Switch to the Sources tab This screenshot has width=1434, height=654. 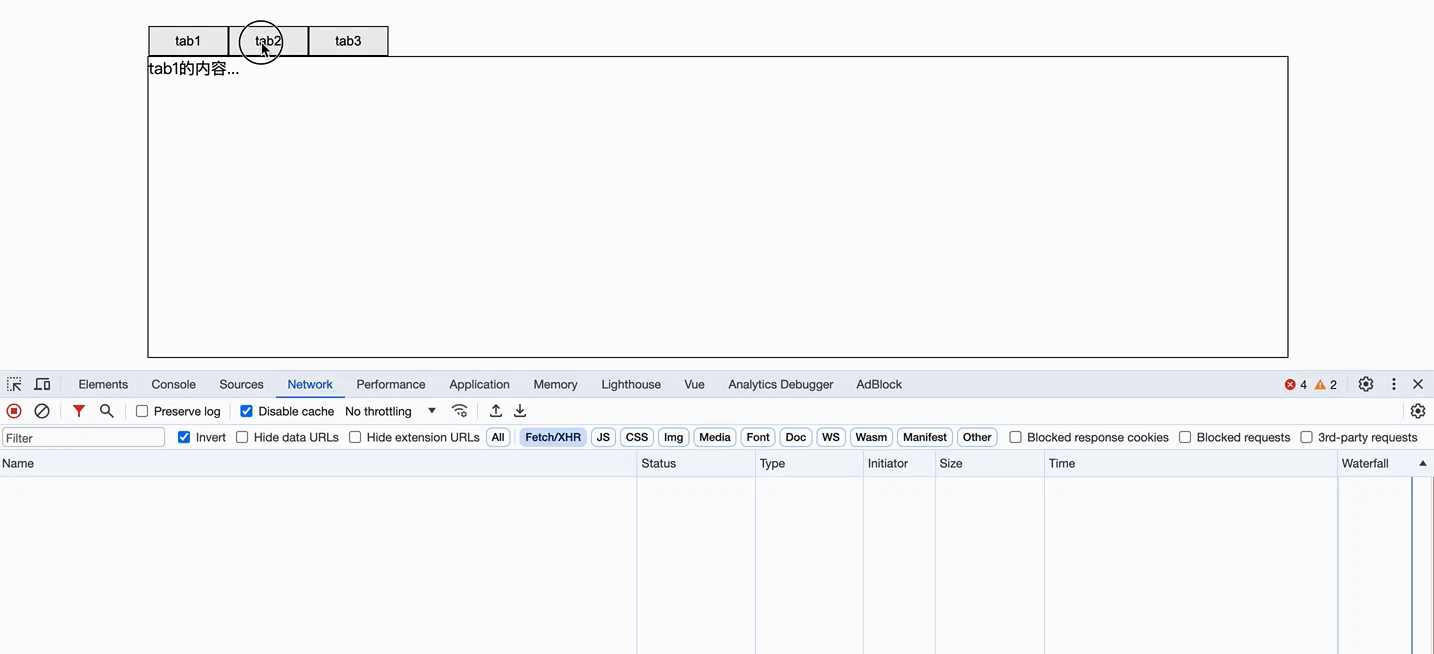[241, 384]
